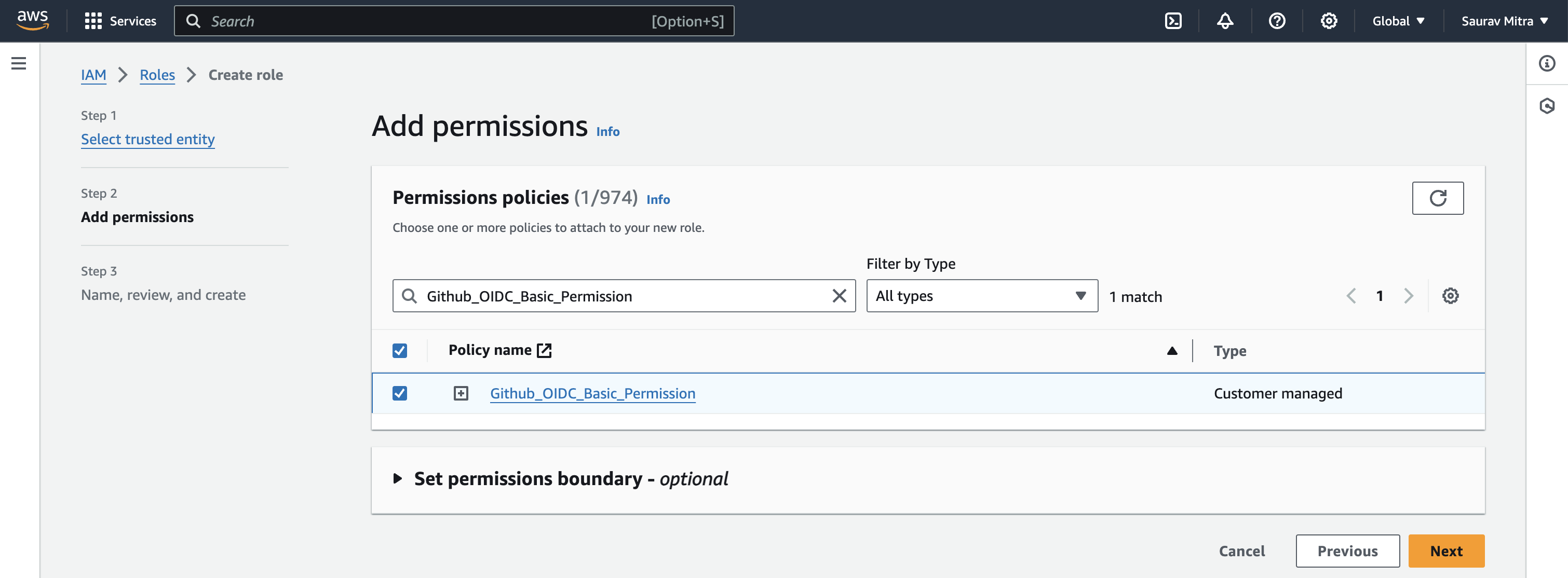
Task: Open the notifications bell
Action: coord(1225,21)
